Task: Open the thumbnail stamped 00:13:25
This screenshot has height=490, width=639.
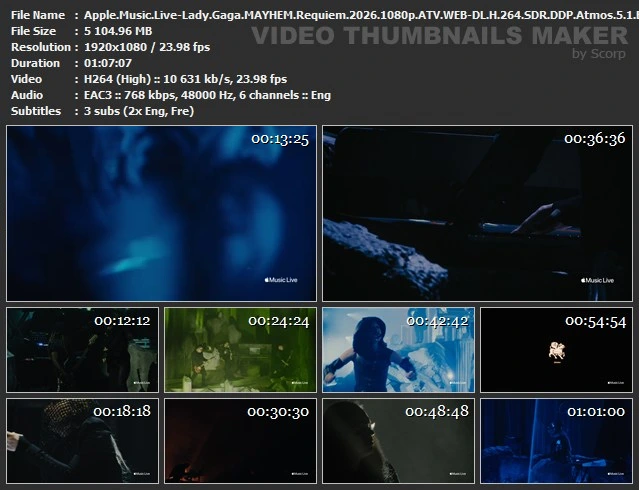Action: (161, 214)
